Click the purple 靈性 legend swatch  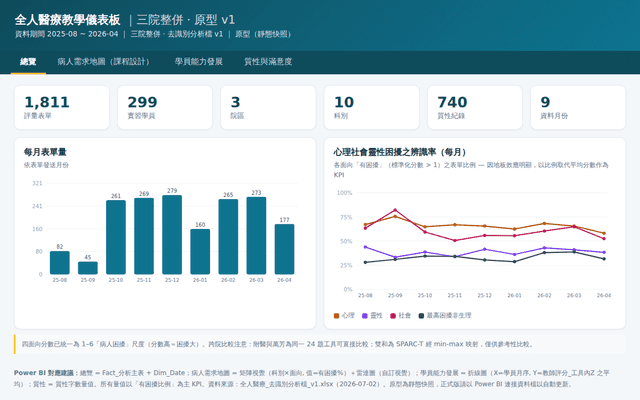pos(365,316)
